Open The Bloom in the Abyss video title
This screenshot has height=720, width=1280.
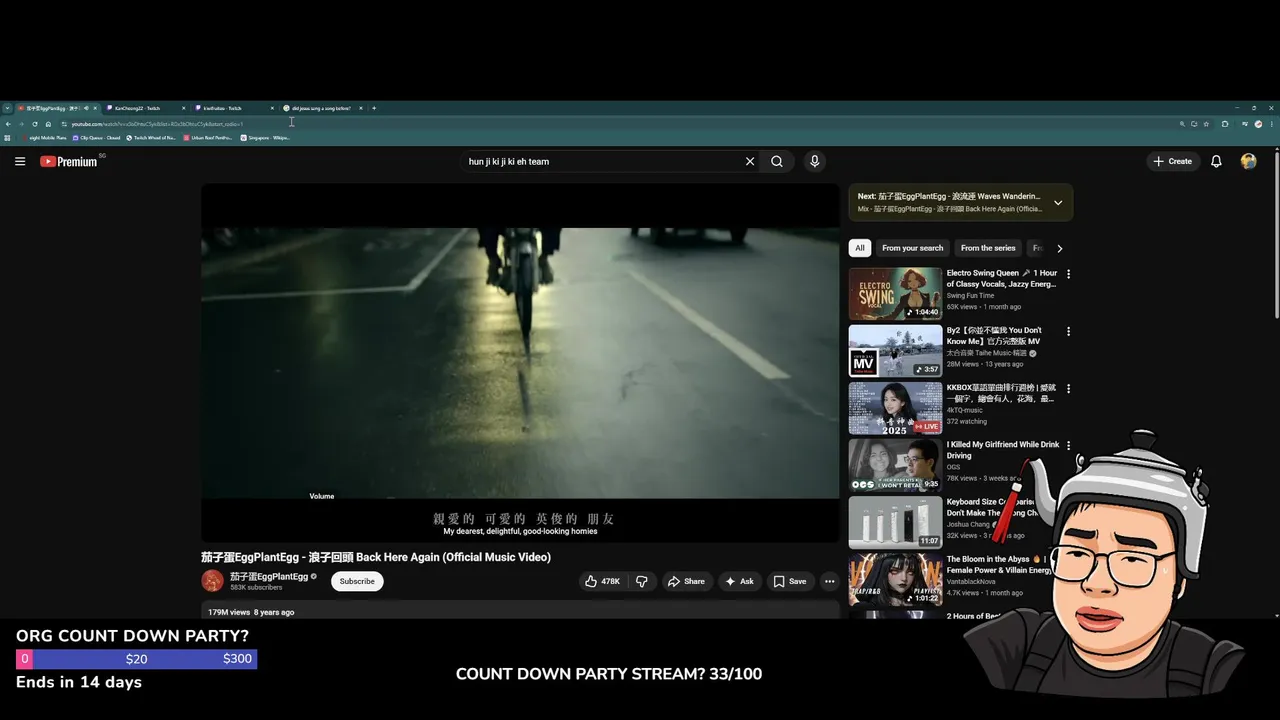pos(999,565)
